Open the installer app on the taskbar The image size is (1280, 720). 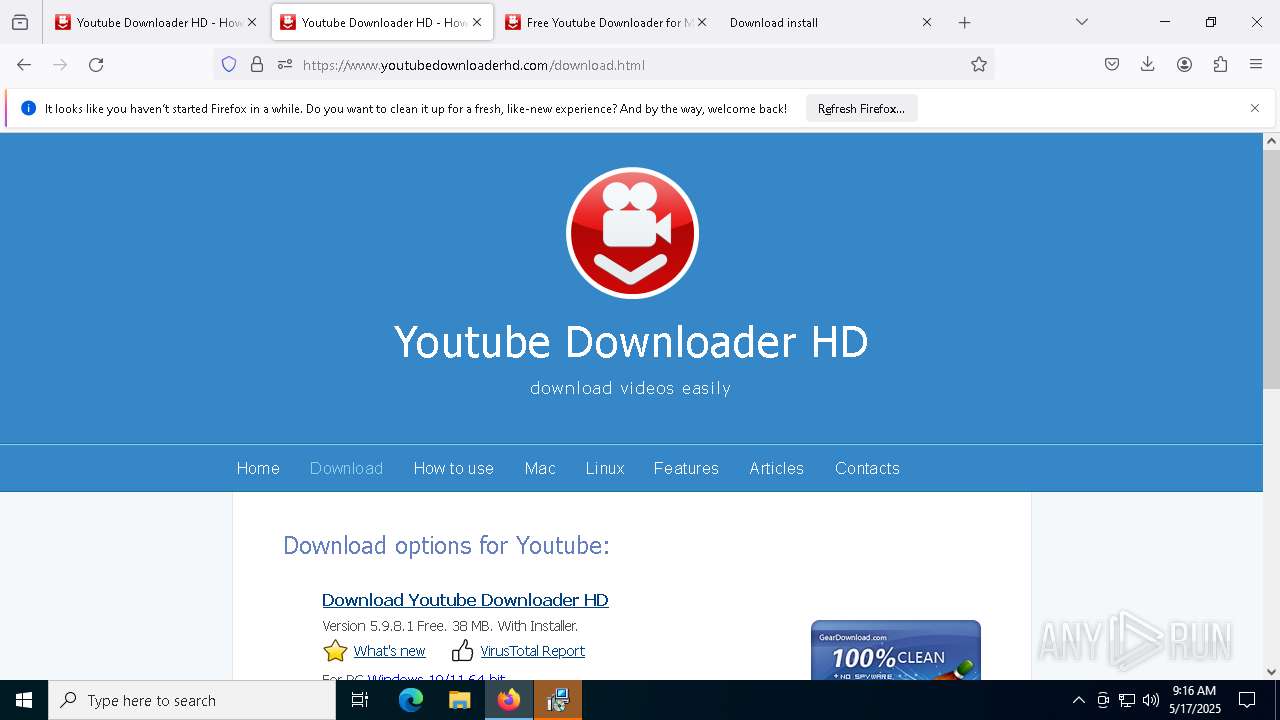pos(558,700)
